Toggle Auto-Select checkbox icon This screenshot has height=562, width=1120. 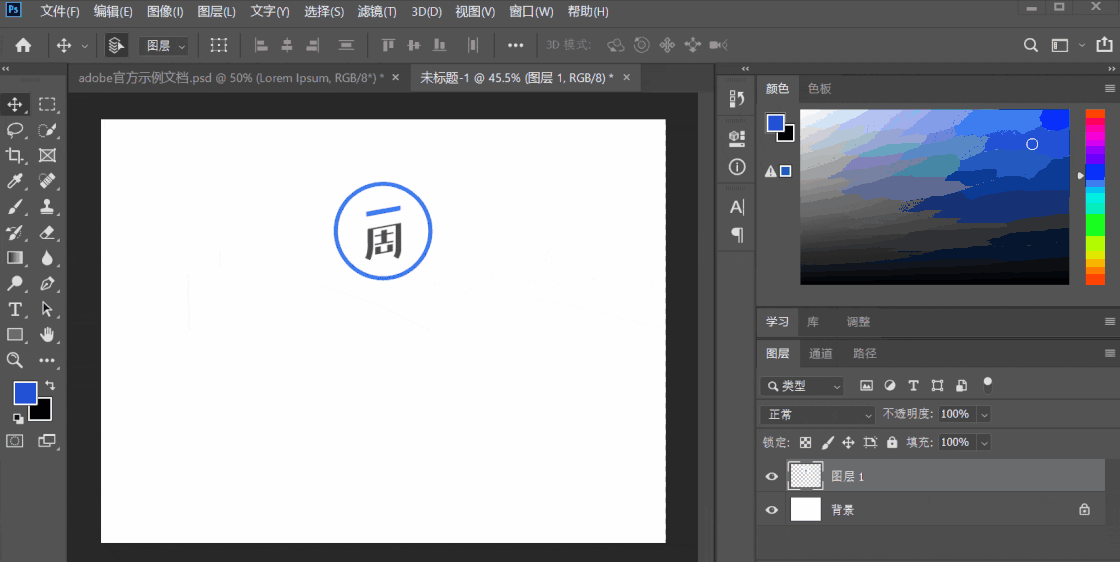click(x=115, y=45)
